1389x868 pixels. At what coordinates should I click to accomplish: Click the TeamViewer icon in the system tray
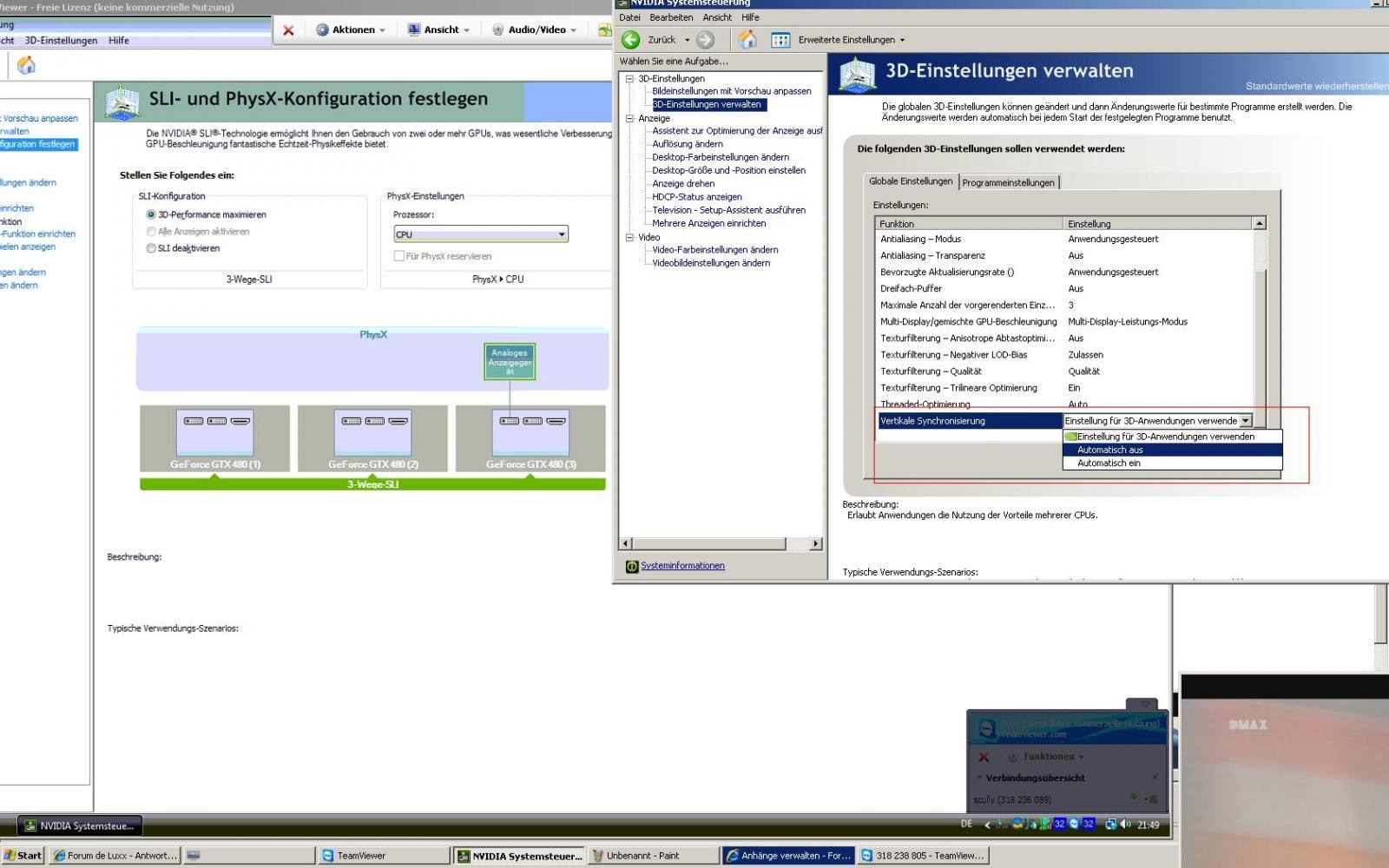pos(1074,825)
